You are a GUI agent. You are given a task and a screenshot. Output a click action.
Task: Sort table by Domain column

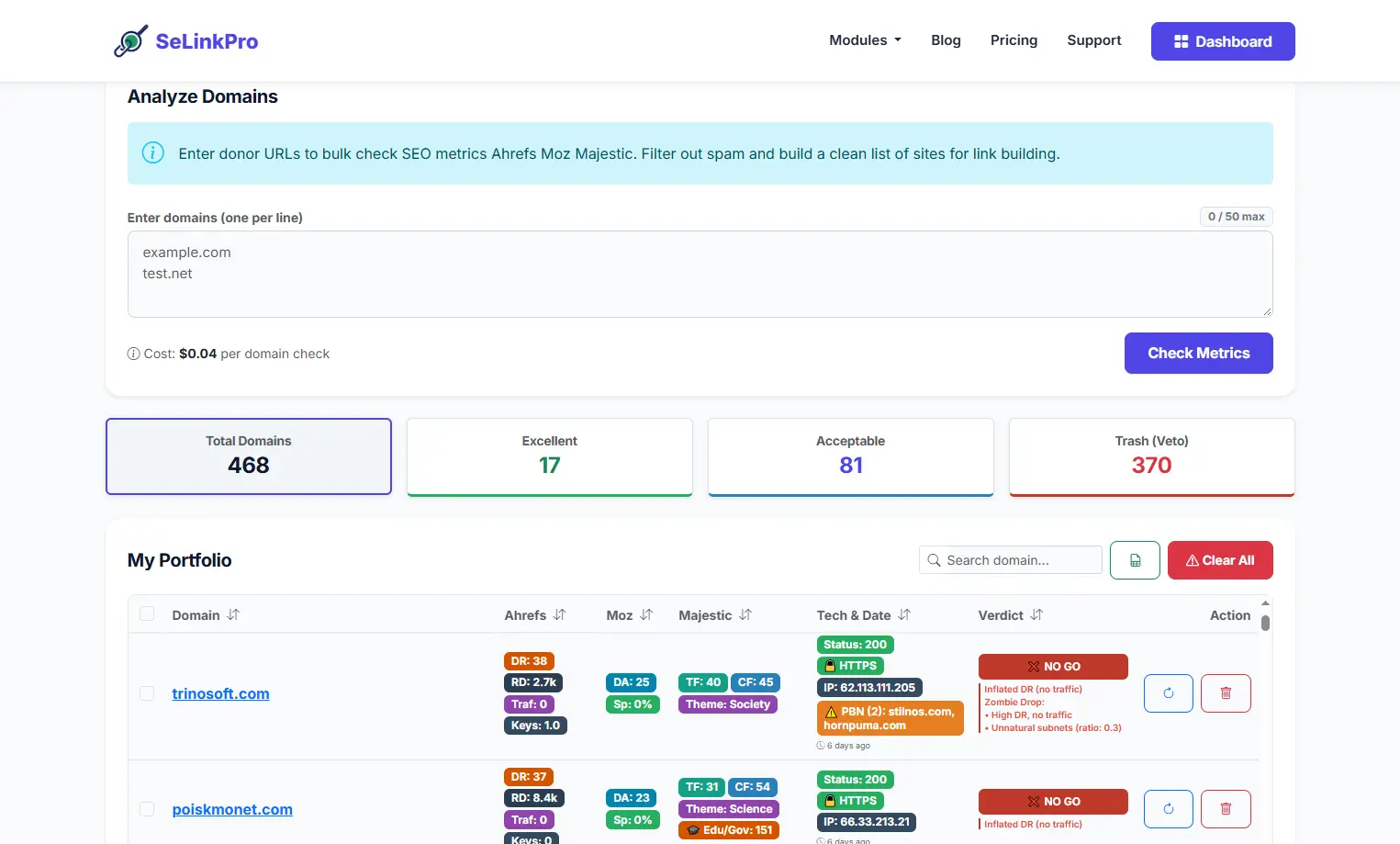[x=233, y=614]
